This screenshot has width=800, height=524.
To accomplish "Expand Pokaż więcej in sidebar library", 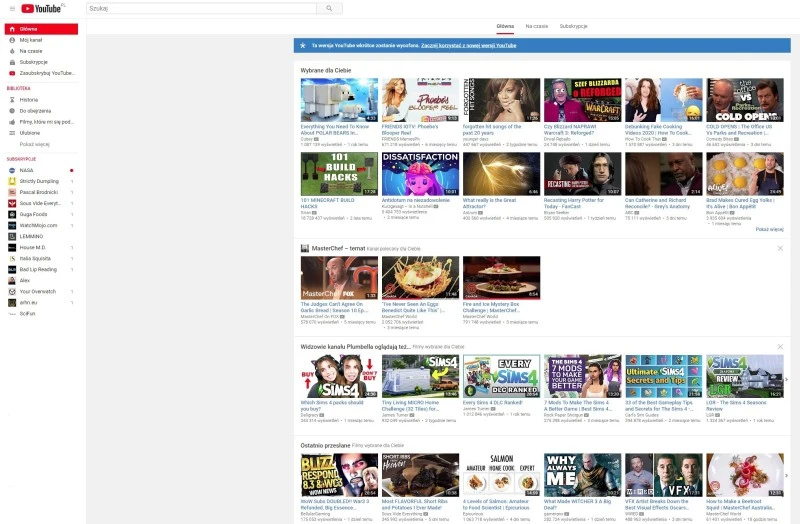I will click(x=34, y=144).
